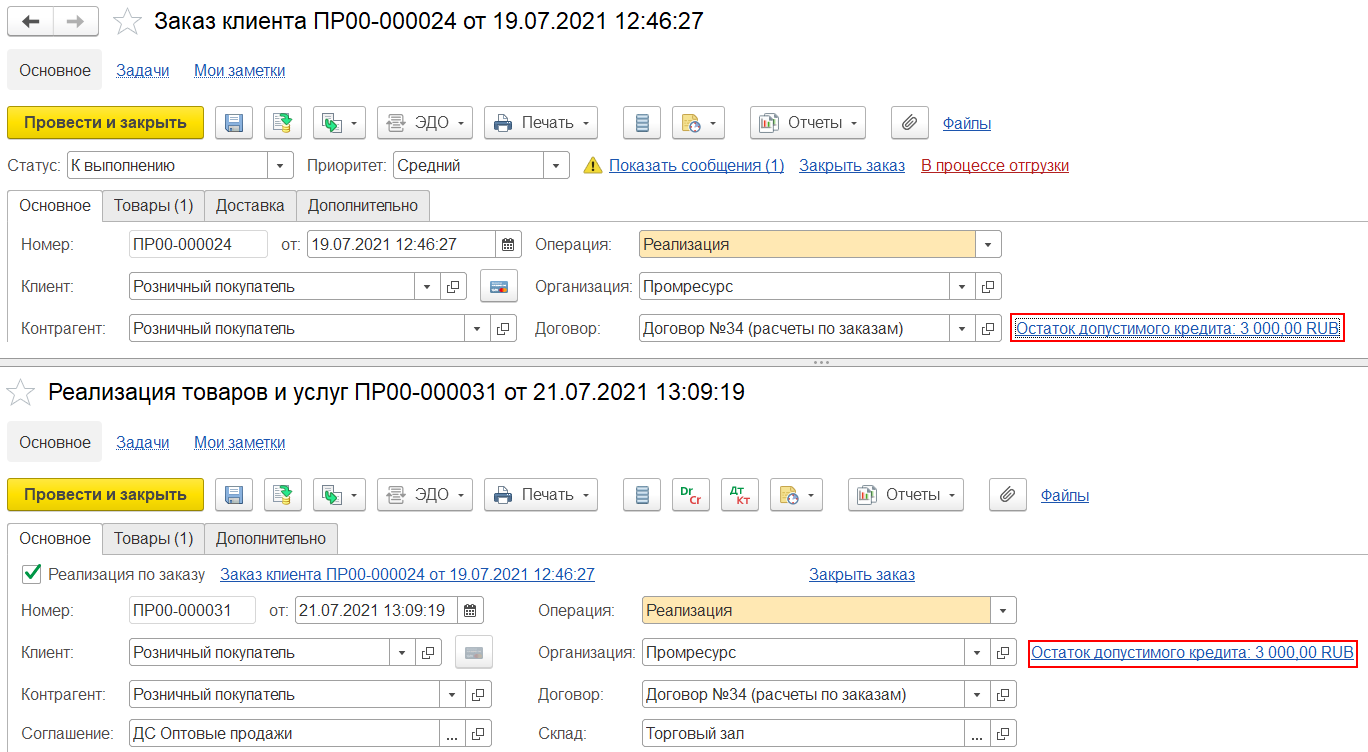Star the Заказ клиента document as favorite
This screenshot has height=752, width=1368.
[128, 21]
